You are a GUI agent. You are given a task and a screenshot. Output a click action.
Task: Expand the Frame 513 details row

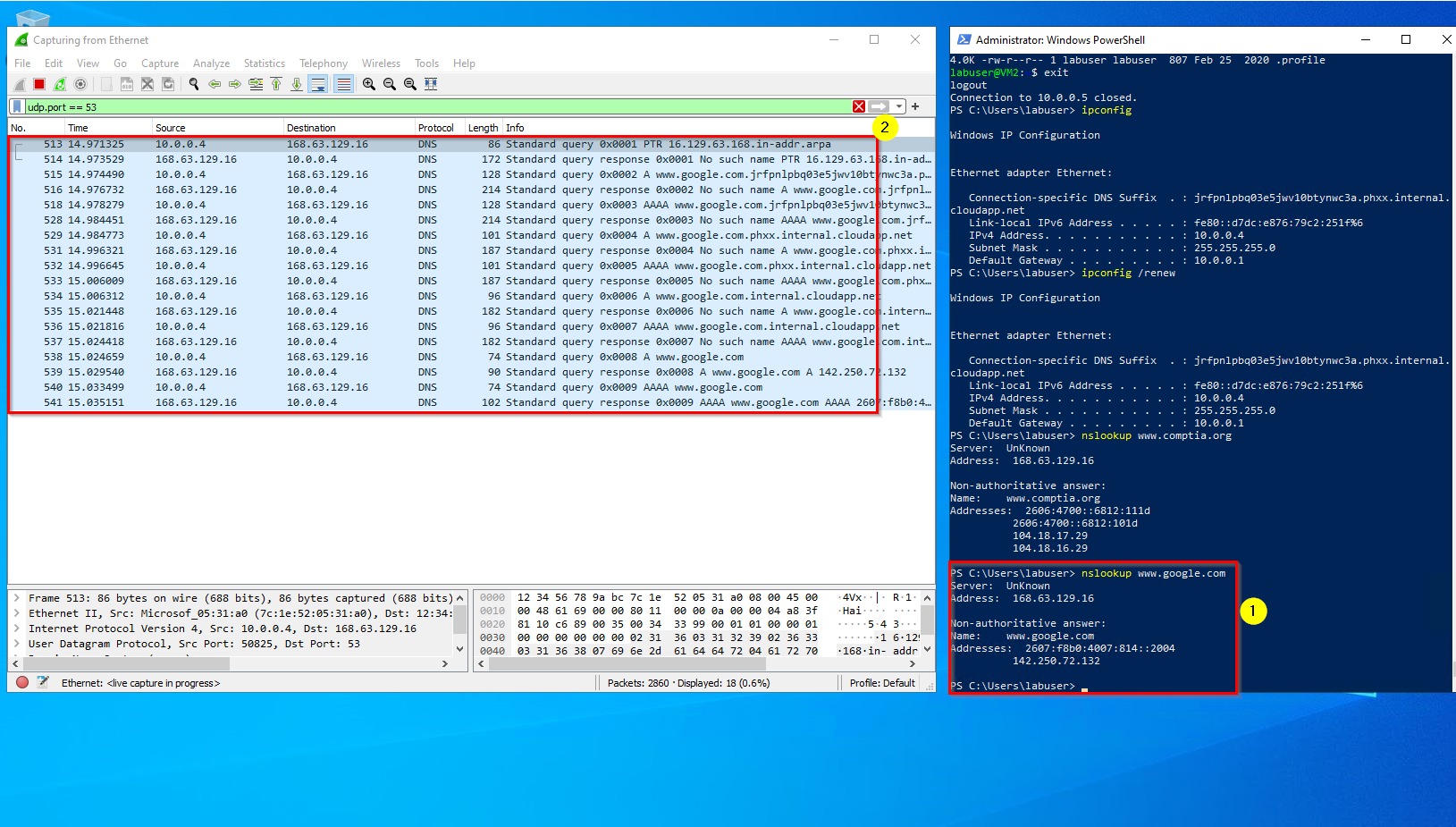tap(17, 598)
